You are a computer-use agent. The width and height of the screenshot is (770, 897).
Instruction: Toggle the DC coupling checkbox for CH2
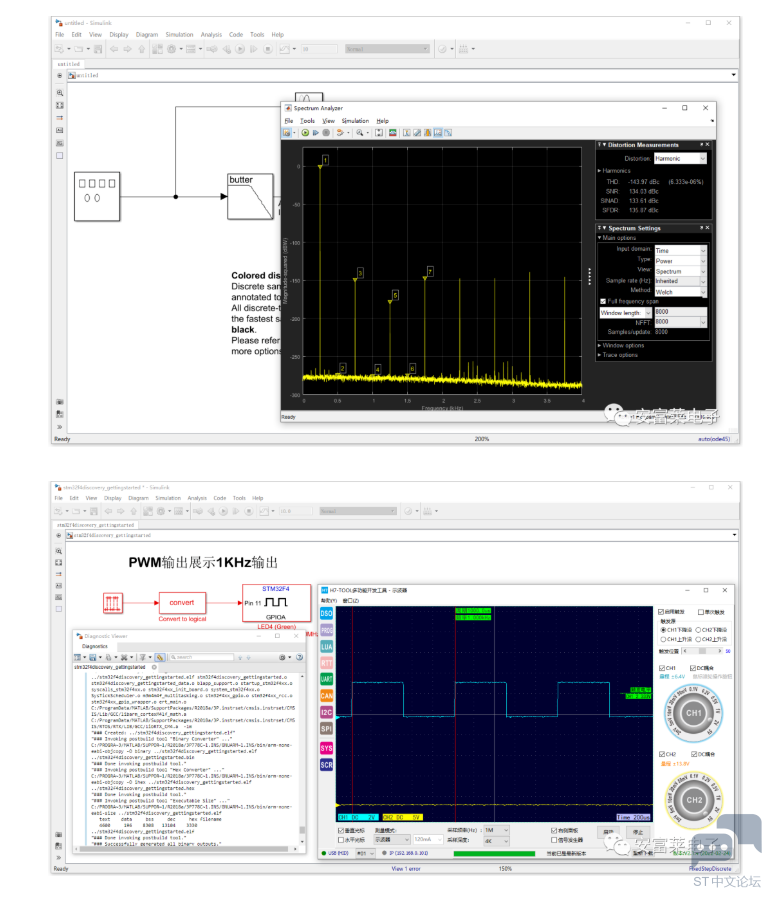(694, 755)
